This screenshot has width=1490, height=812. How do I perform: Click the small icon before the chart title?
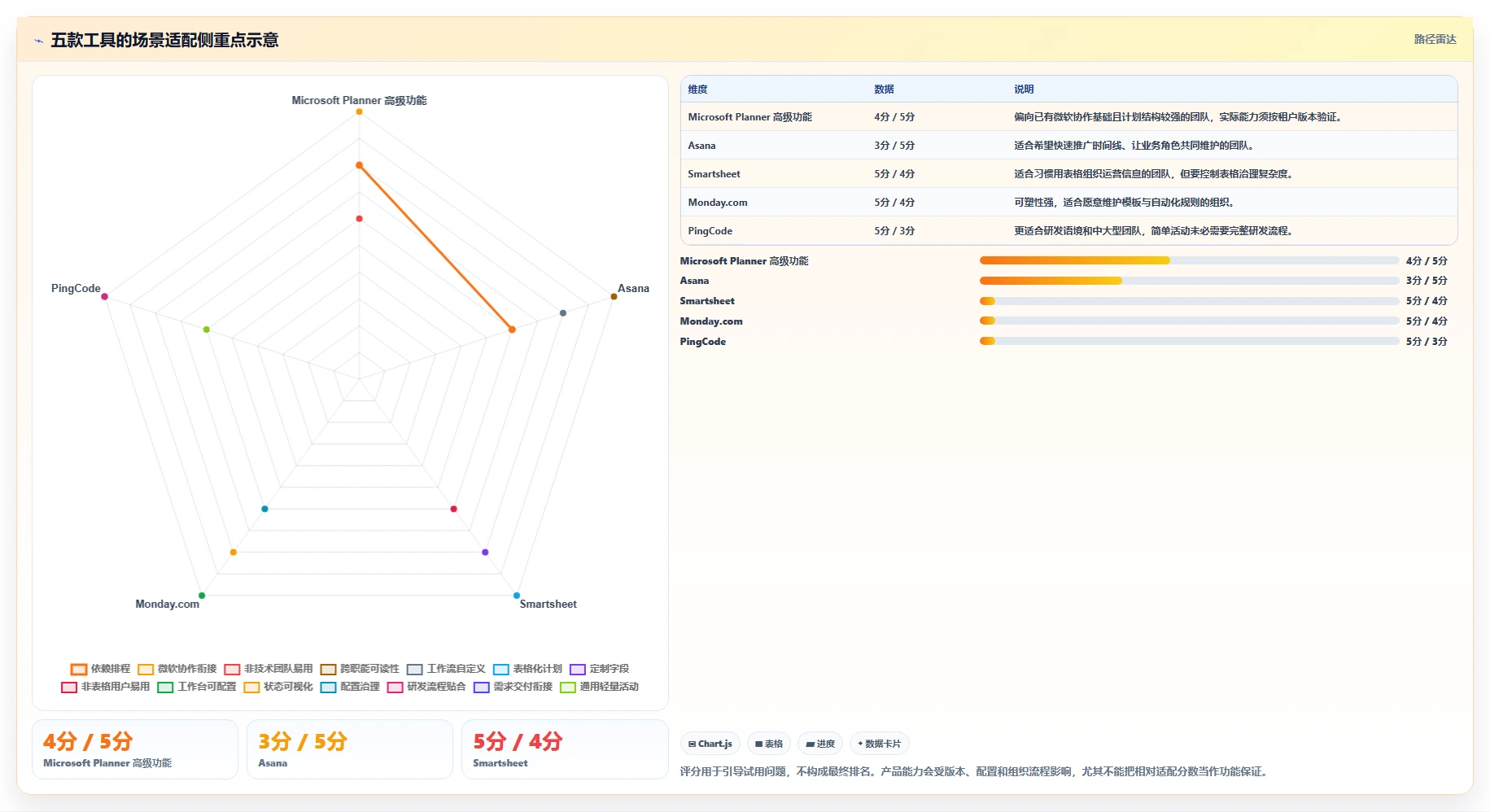(38, 41)
